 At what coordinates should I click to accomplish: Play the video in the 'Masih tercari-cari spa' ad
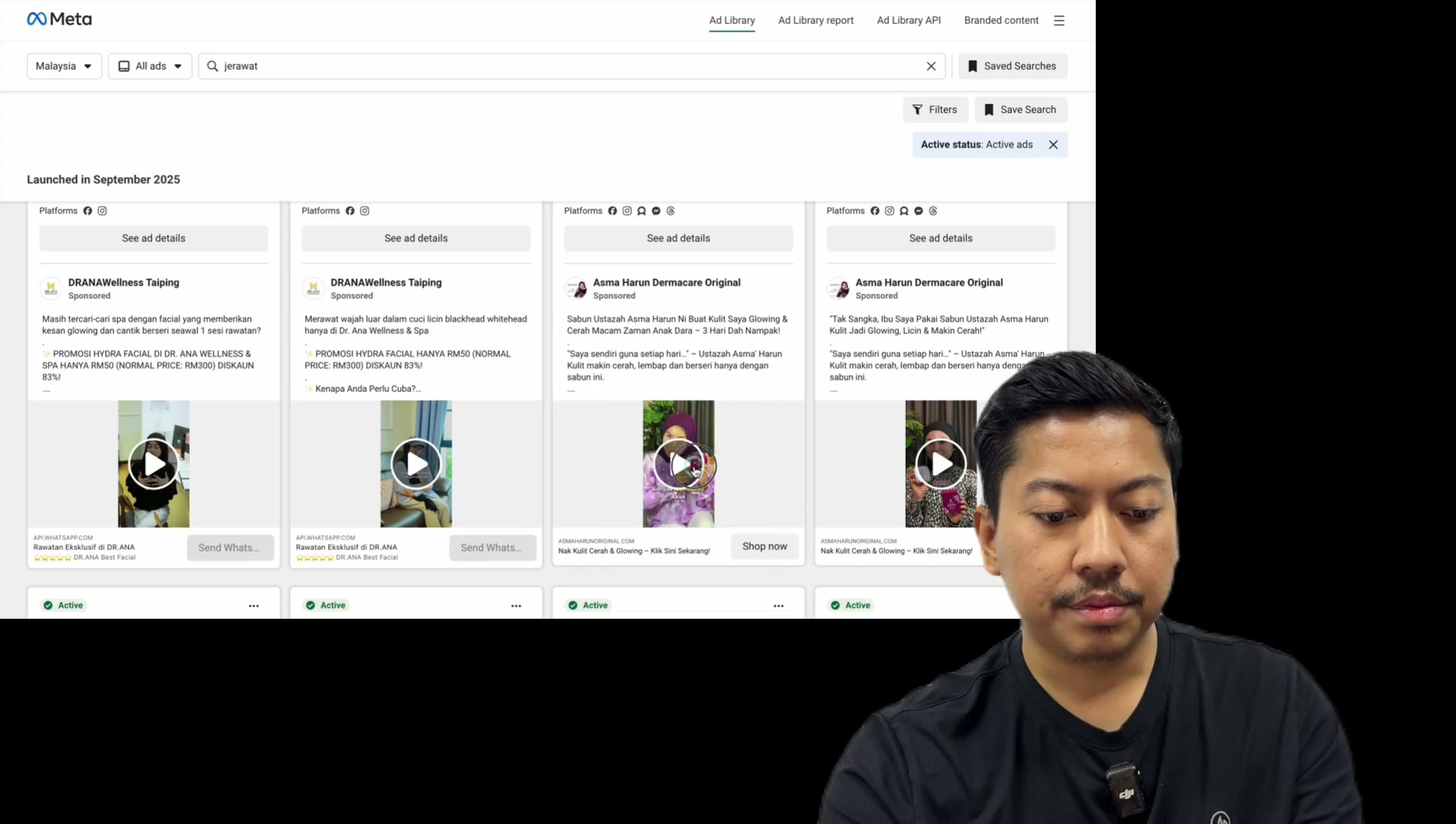[x=153, y=464]
